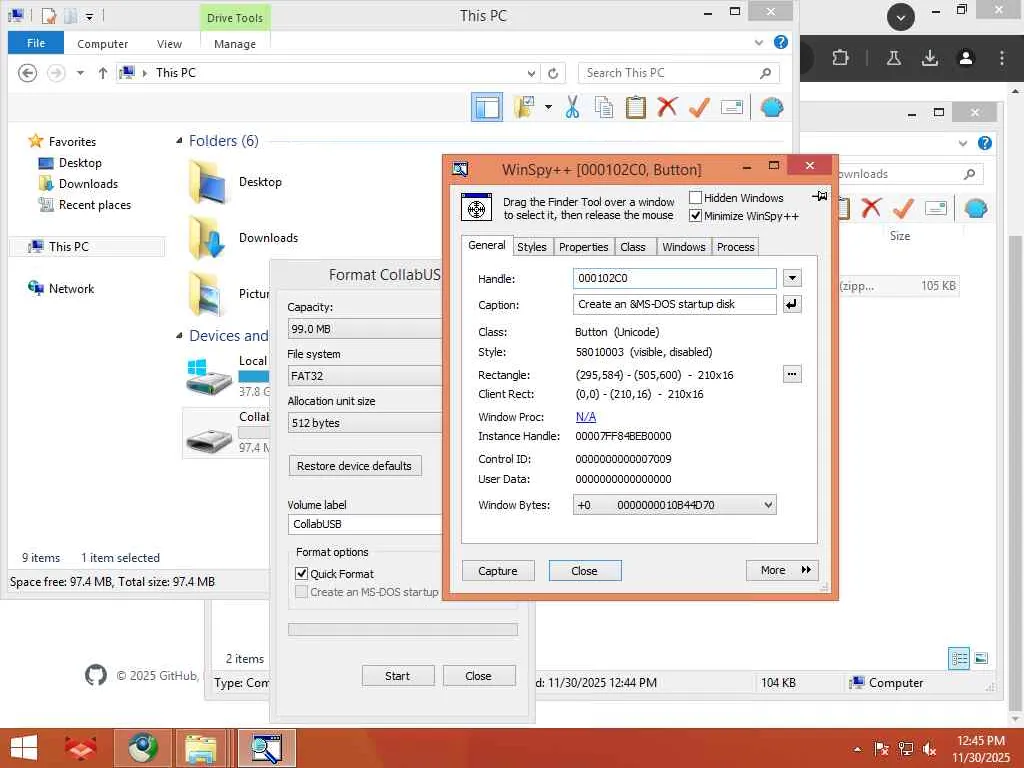Switch to the Windows tab in WinSpy++
Image resolution: width=1024 pixels, height=768 pixels.
pyautogui.click(x=683, y=247)
